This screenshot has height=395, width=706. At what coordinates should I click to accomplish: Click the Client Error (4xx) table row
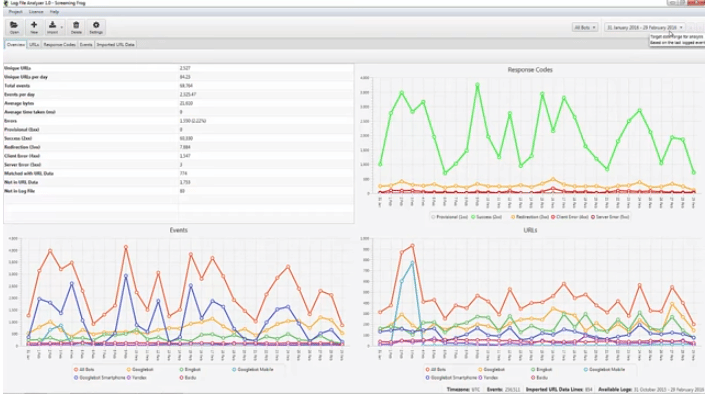coord(179,156)
